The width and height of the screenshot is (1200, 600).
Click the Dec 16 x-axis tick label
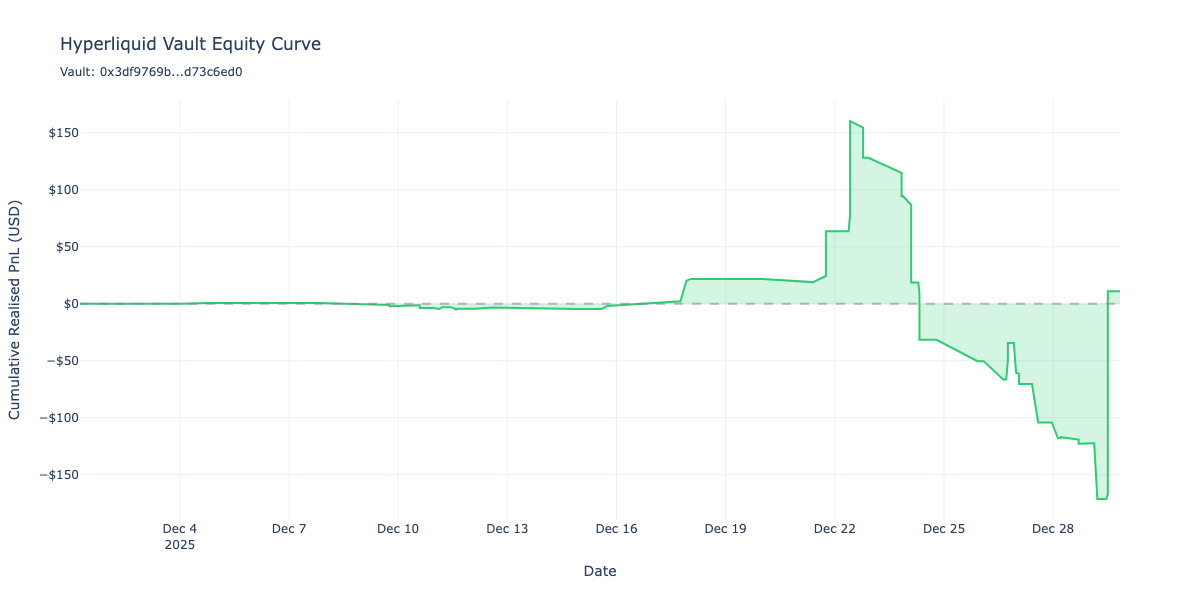point(616,529)
